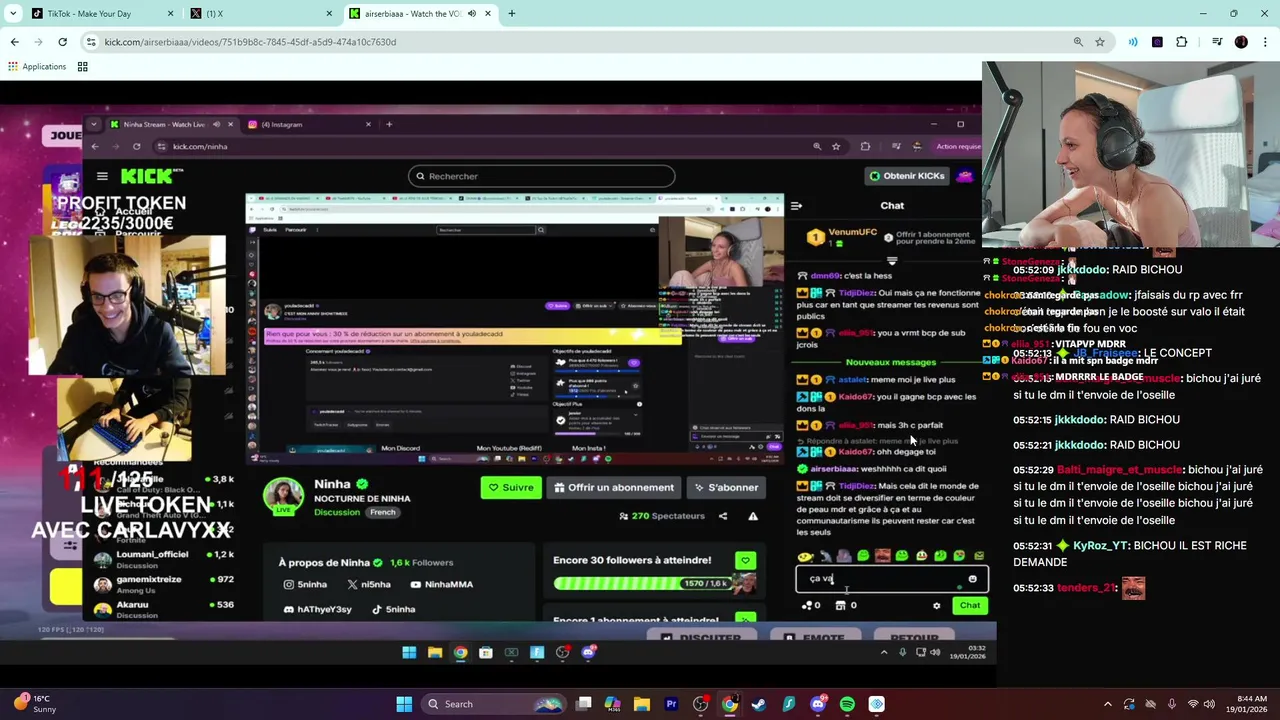Open the Chrome profile avatar

tap(1241, 42)
